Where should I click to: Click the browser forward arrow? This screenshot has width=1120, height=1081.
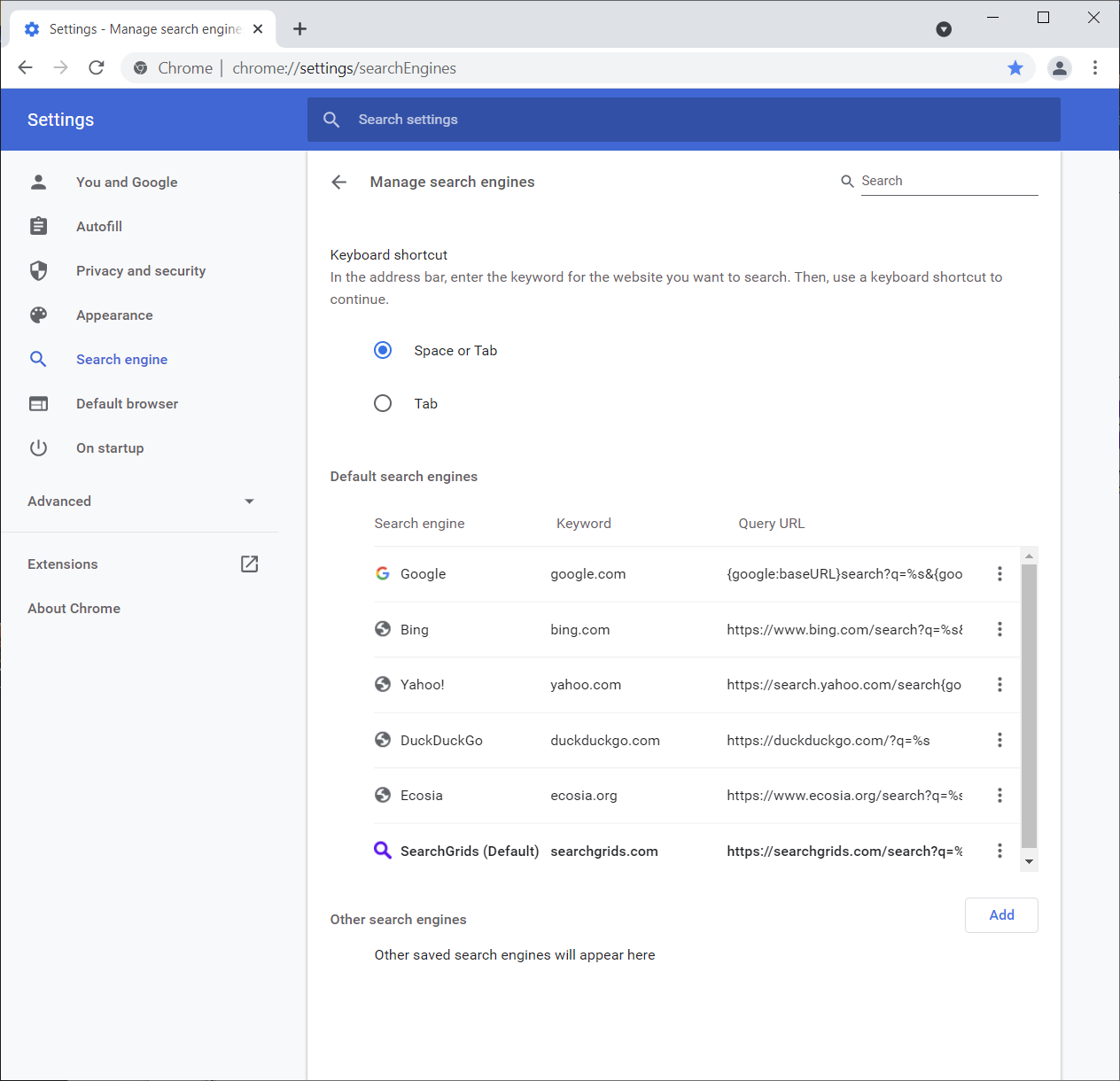60,67
